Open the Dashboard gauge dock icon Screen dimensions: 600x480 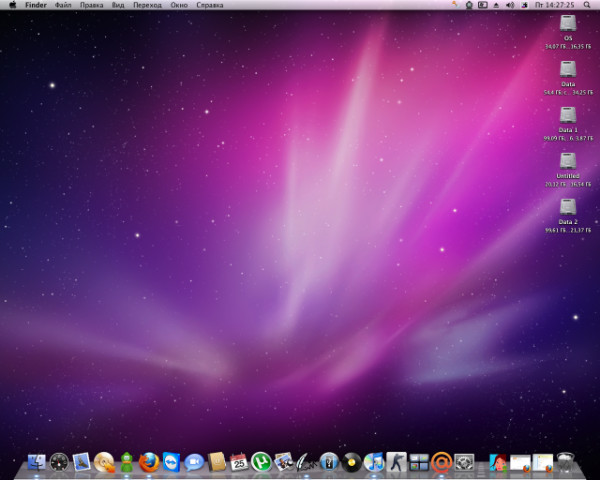(x=59, y=462)
